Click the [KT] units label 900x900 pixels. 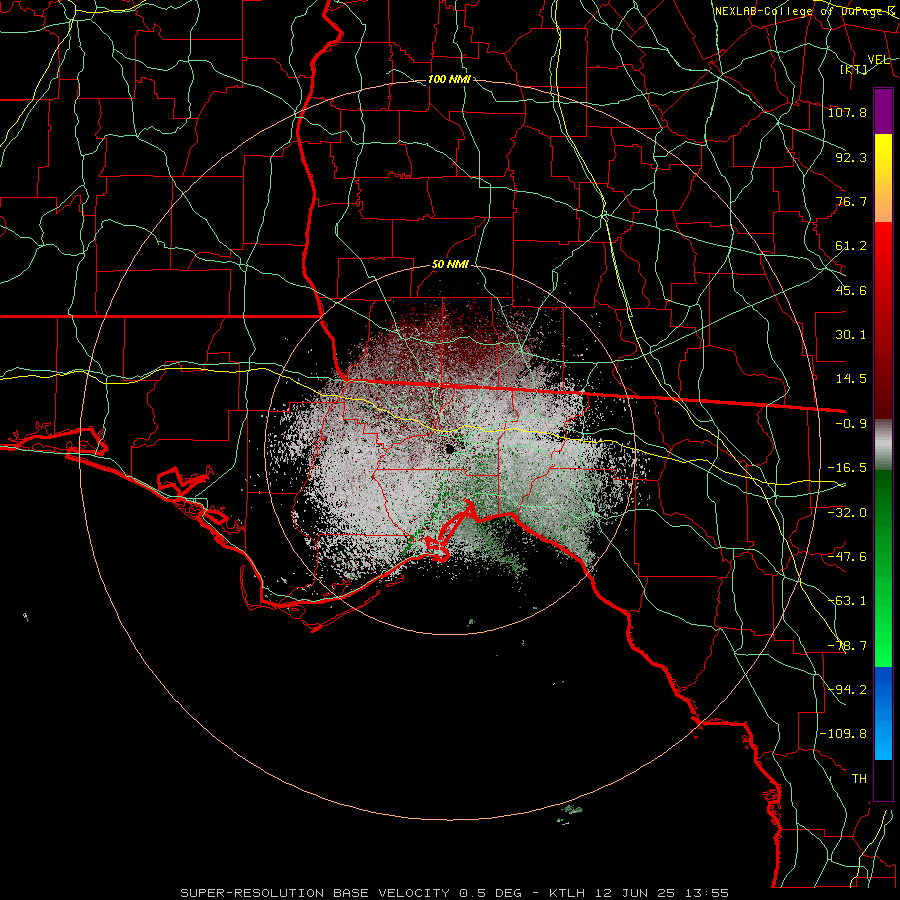tap(853, 69)
